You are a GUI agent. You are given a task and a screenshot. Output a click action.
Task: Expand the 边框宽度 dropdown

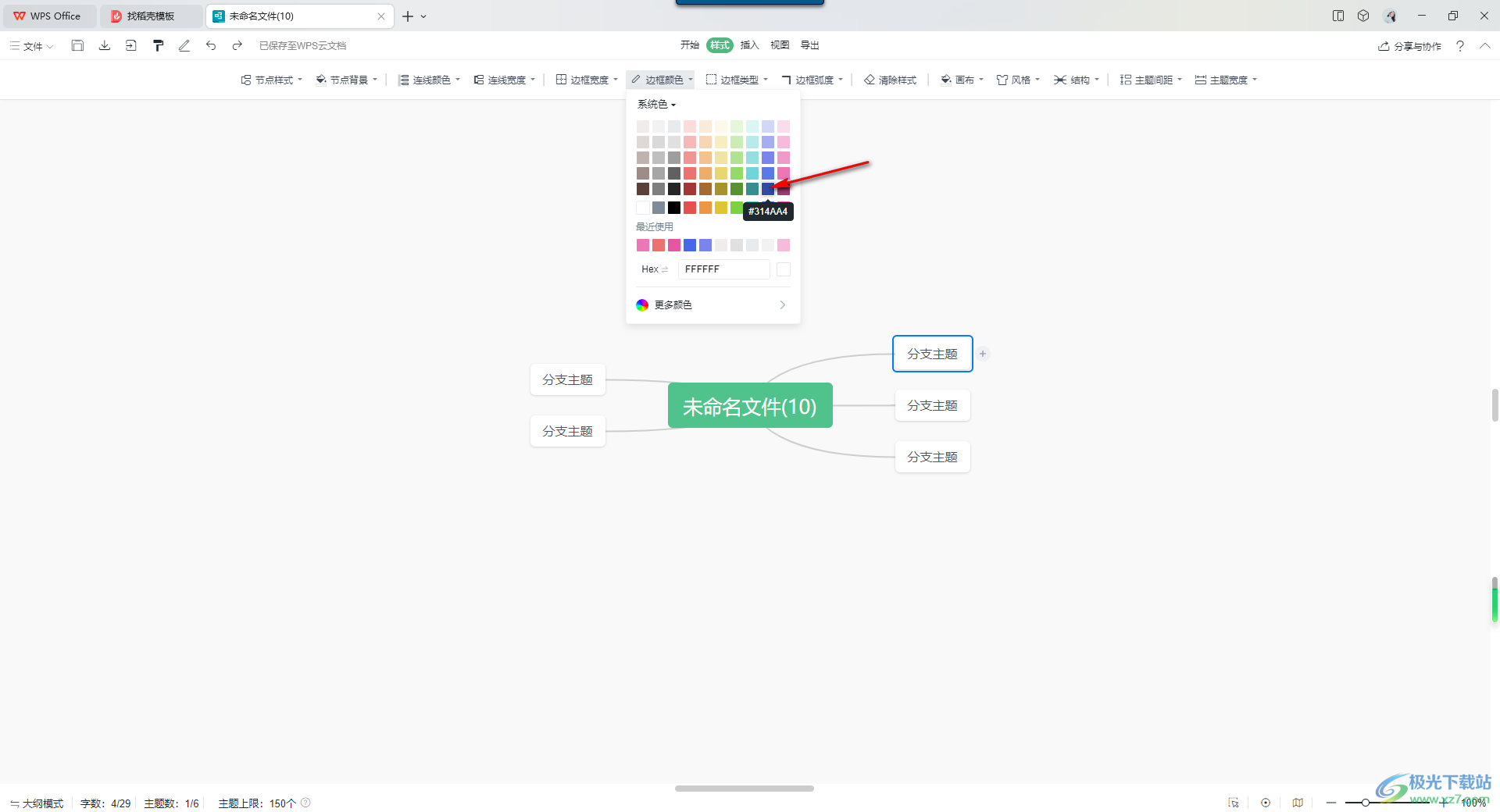tap(587, 80)
